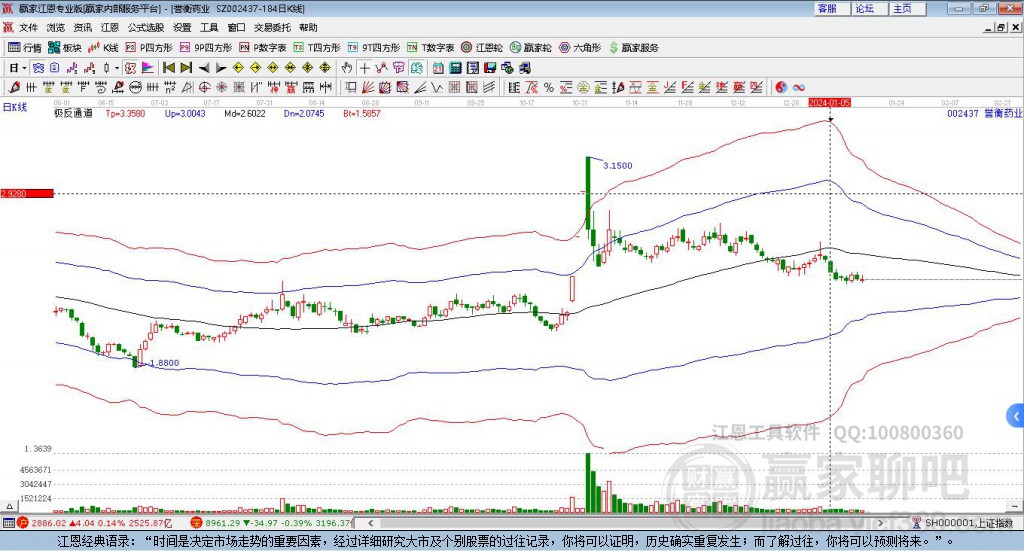The height and width of the screenshot is (551, 1024).
Task: Open the 公式选股 menu
Action: coord(146,27)
